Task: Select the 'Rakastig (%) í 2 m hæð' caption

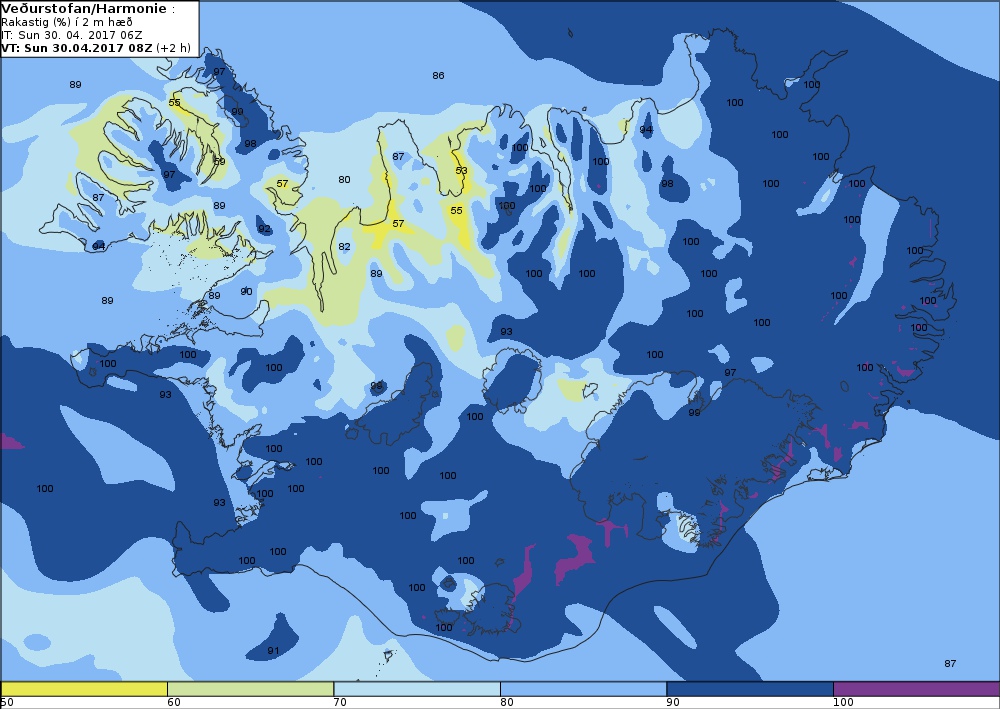Action: pyautogui.click(x=67, y=22)
